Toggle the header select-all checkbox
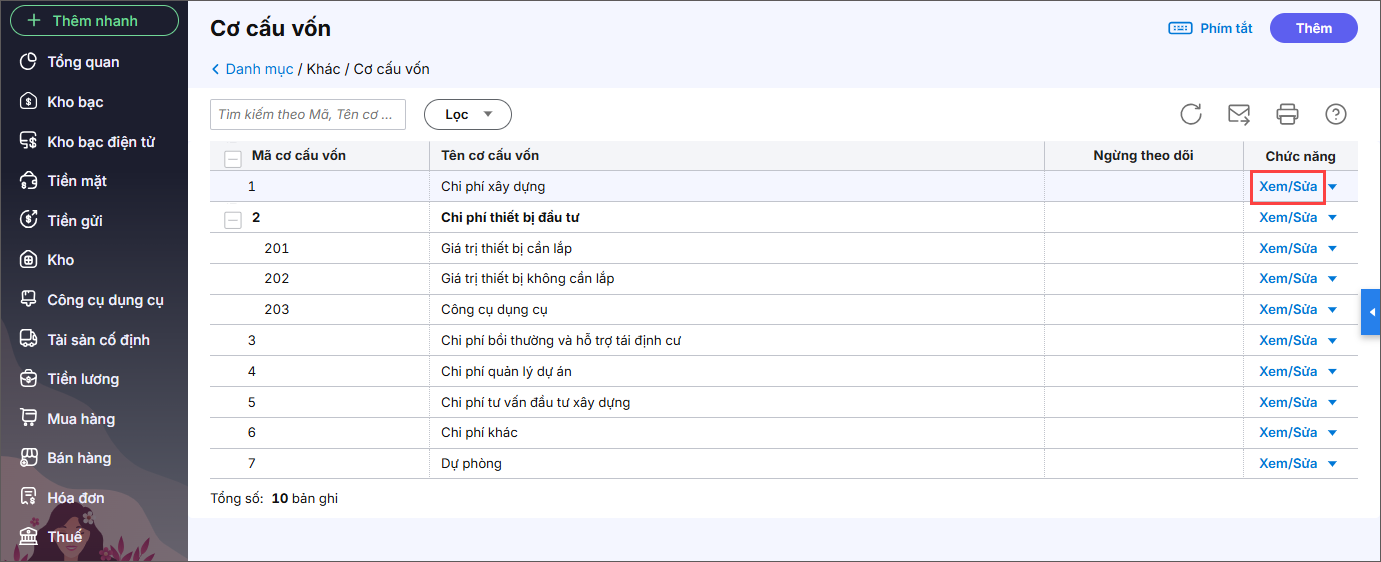The width and height of the screenshot is (1381, 562). coord(233,157)
